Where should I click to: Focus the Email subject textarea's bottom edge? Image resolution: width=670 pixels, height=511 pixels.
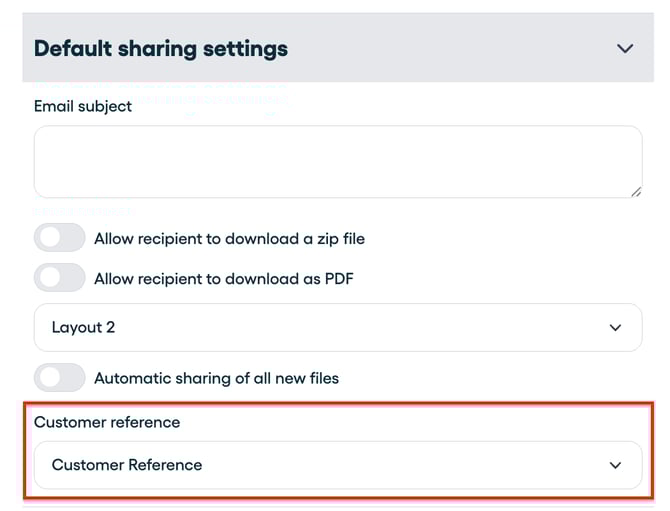[337, 196]
